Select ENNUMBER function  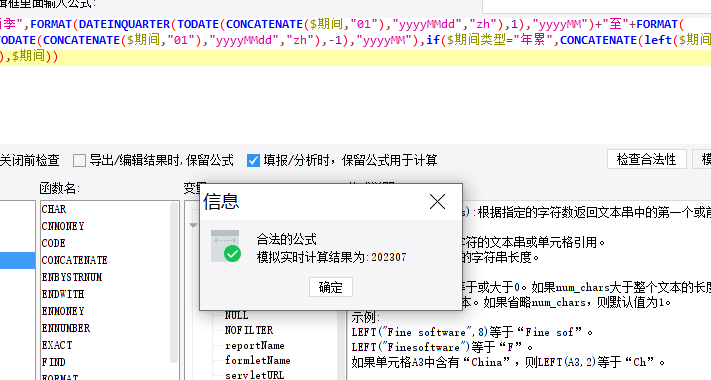click(x=66, y=328)
